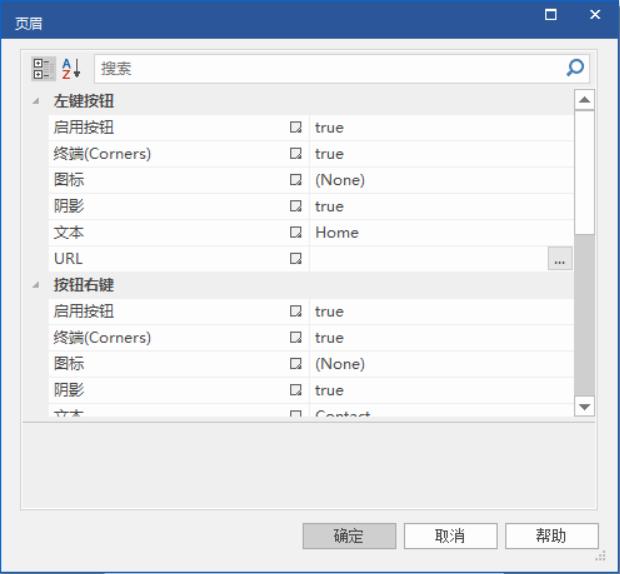Click the search magnifier icon
Screen dimensions: 620x574
click(575, 68)
